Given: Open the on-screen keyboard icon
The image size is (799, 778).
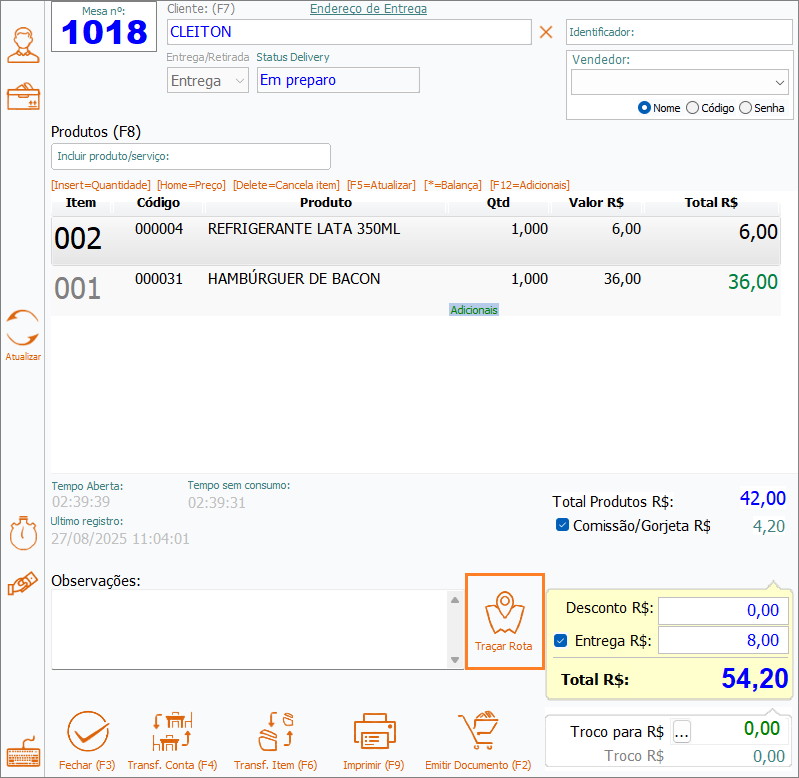Looking at the screenshot, I should (23, 755).
